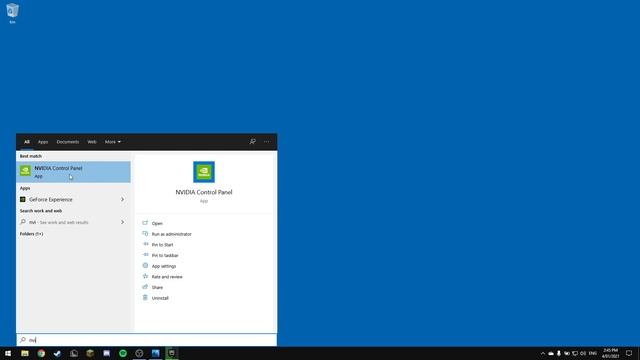Open the Recycle Bin desktop icon
The image size is (640, 360).
pyautogui.click(x=12, y=13)
